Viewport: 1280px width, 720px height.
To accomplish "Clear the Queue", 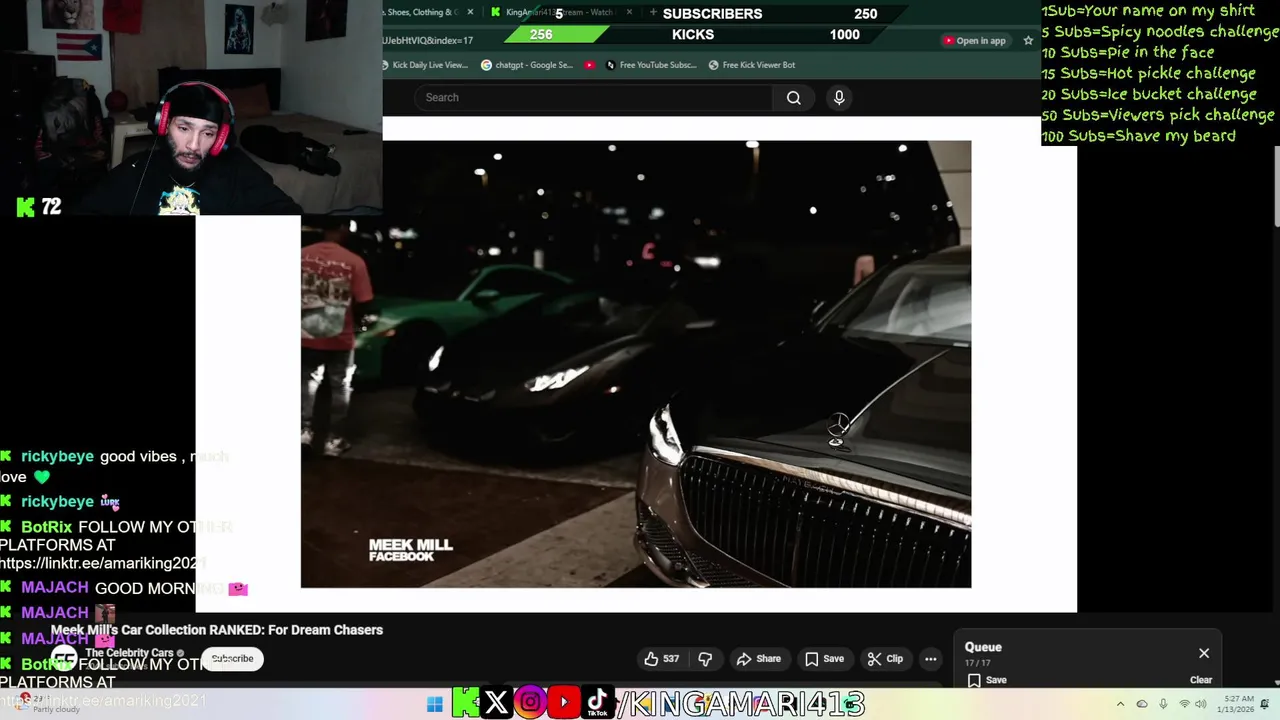I will (1201, 680).
